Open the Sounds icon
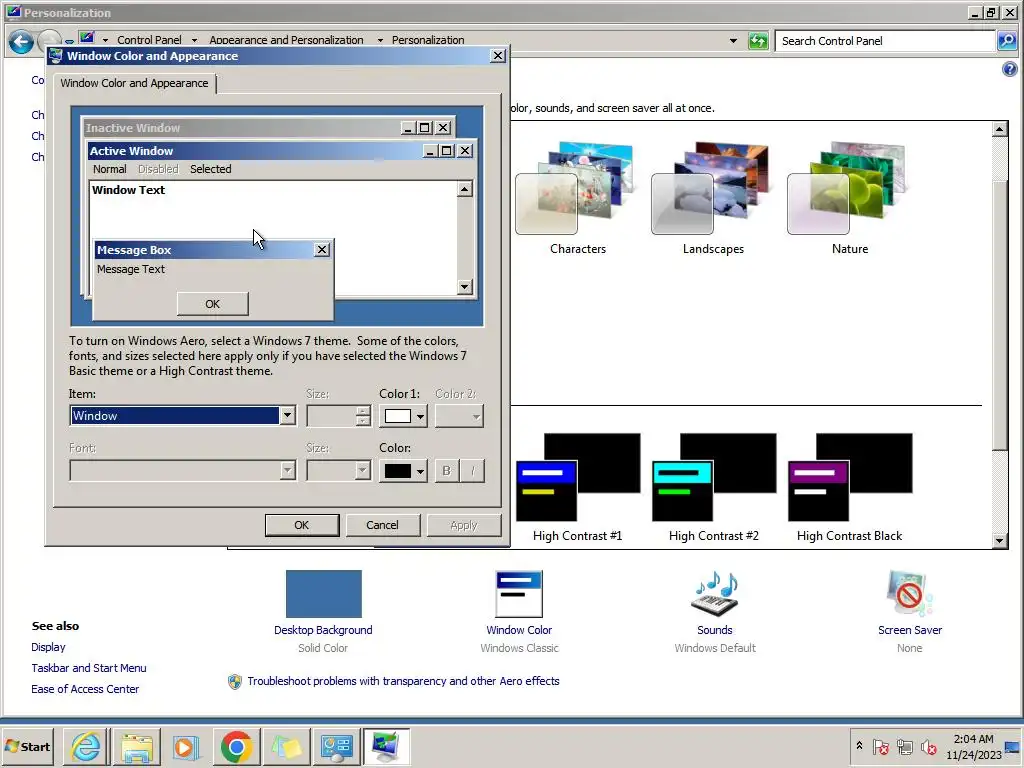Image resolution: width=1024 pixels, height=768 pixels. (x=714, y=594)
